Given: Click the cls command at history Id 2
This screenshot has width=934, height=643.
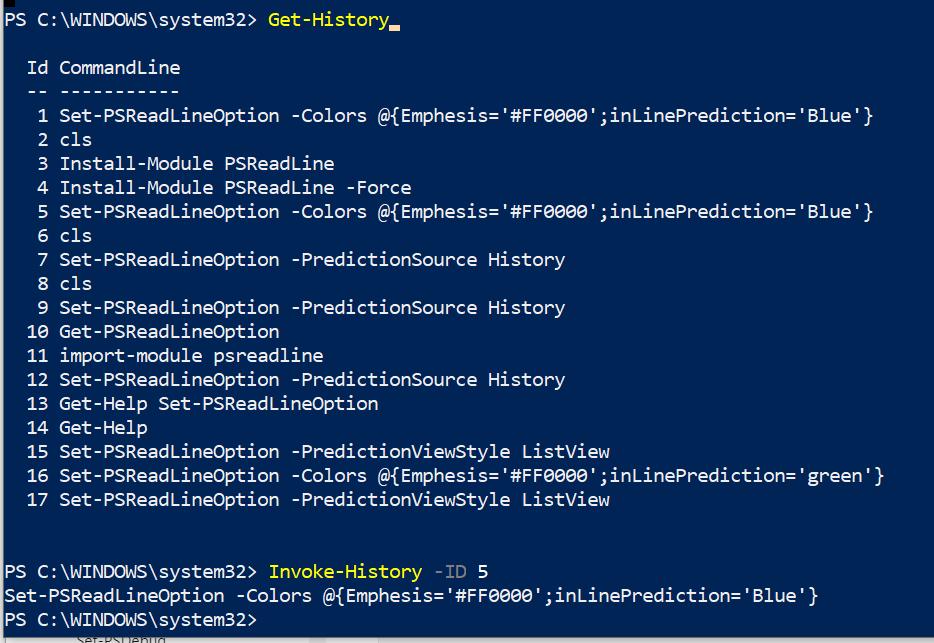Looking at the screenshot, I should 76,140.
